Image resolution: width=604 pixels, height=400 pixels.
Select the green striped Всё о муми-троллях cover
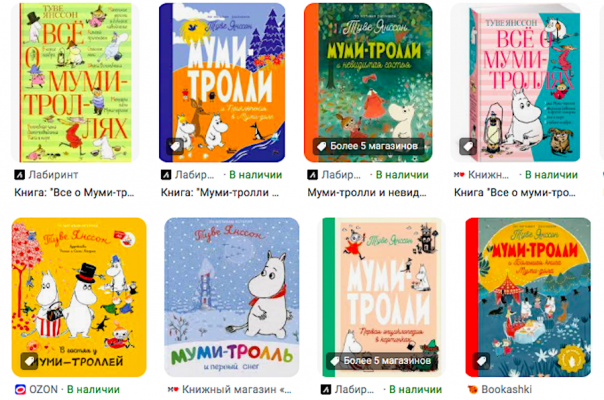coord(75,82)
